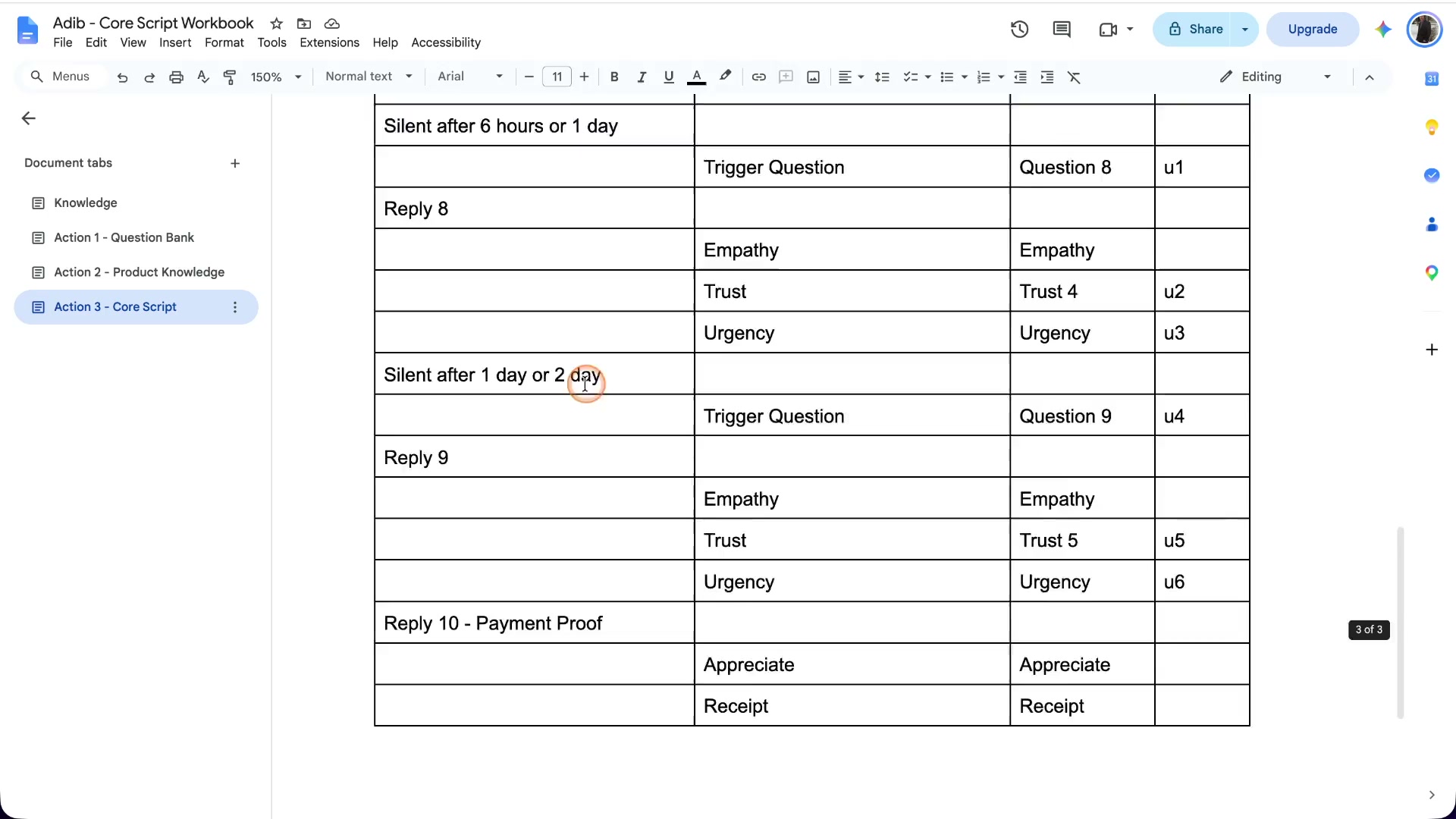This screenshot has width=1456, height=819.
Task: Open the zoom 150% dropdown
Action: click(277, 77)
